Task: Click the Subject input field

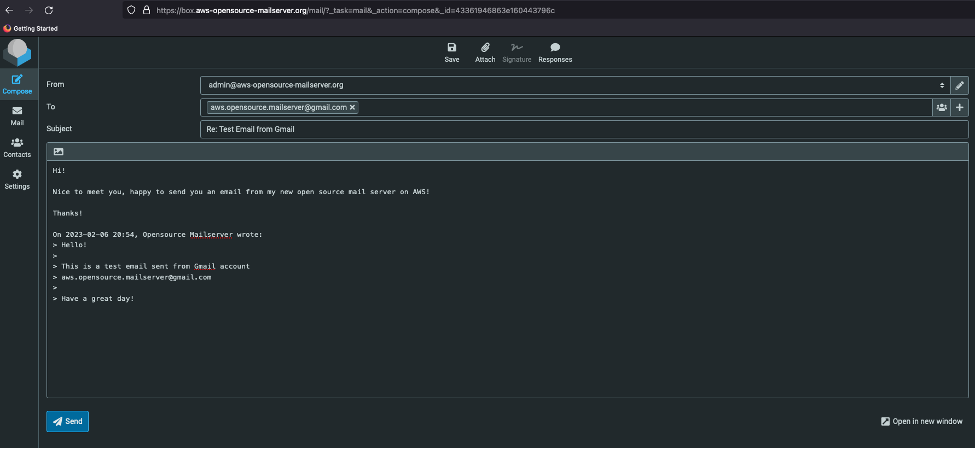Action: point(584,130)
